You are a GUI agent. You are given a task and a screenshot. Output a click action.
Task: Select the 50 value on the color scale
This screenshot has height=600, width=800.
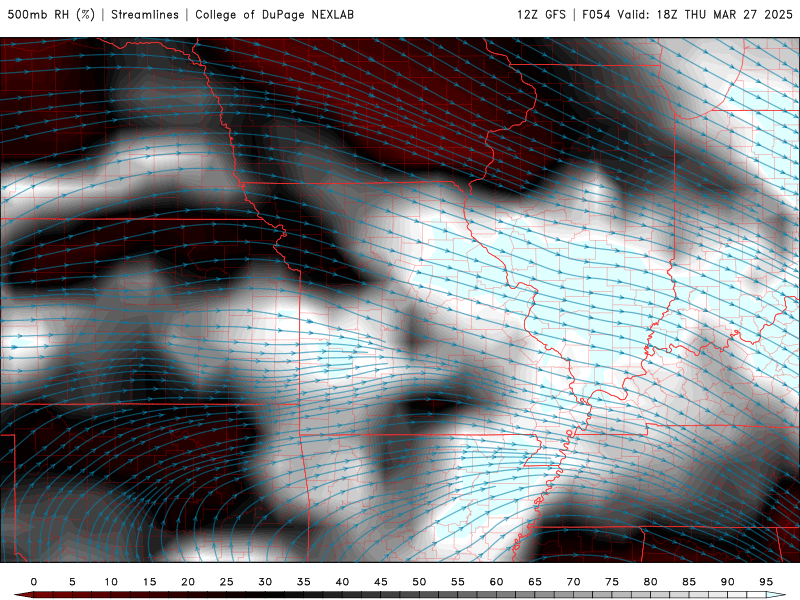point(419,582)
